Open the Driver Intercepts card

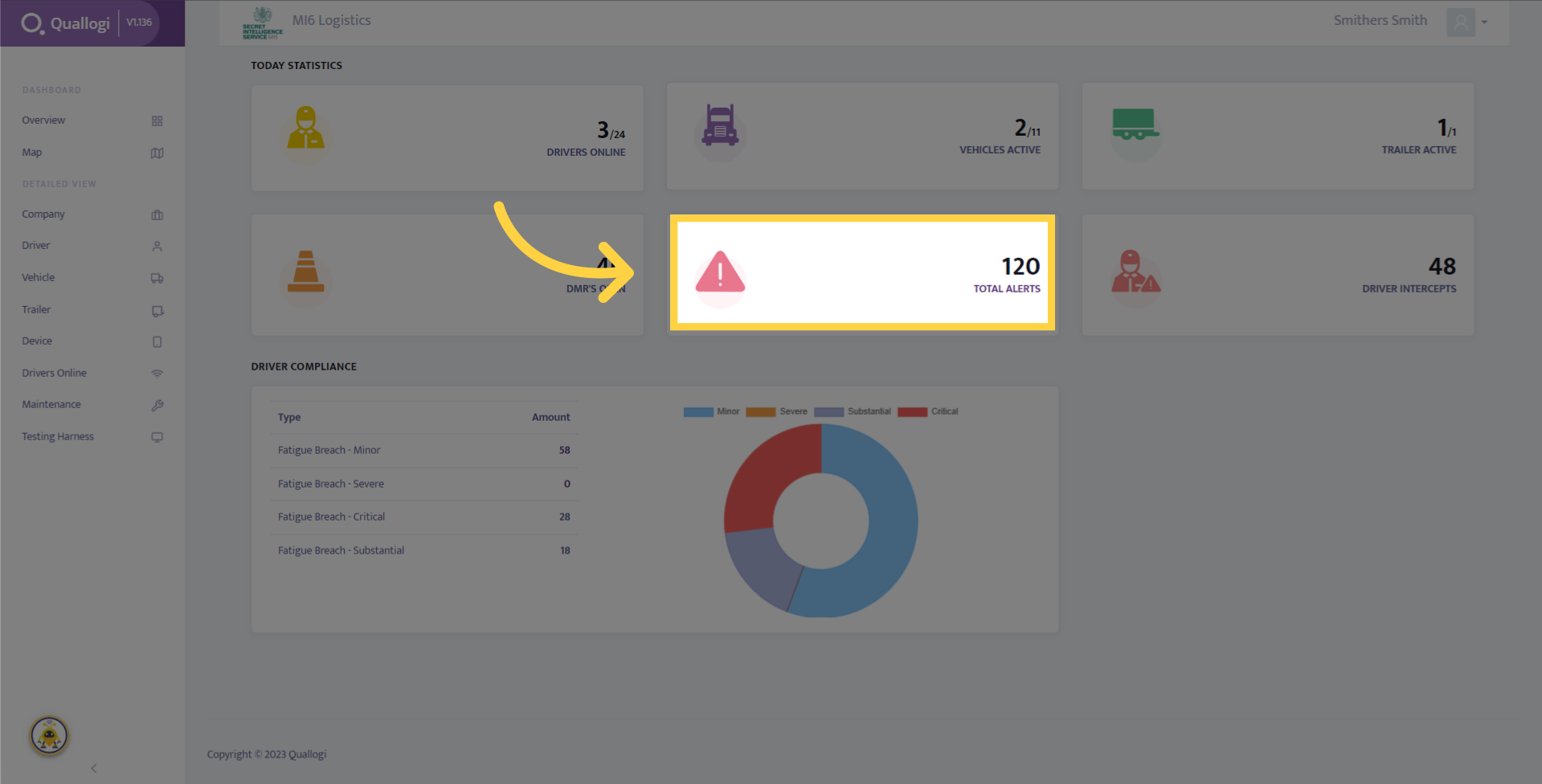pyautogui.click(x=1278, y=275)
